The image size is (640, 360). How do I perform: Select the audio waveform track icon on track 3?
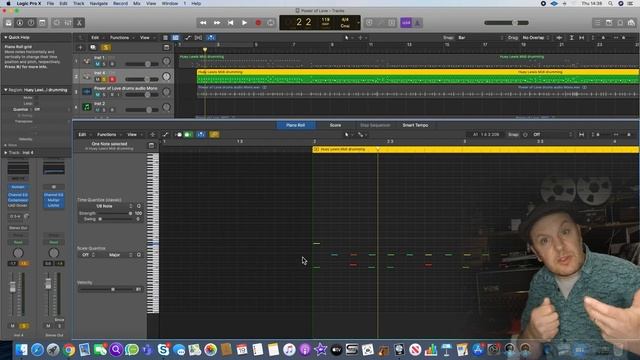pos(87,92)
